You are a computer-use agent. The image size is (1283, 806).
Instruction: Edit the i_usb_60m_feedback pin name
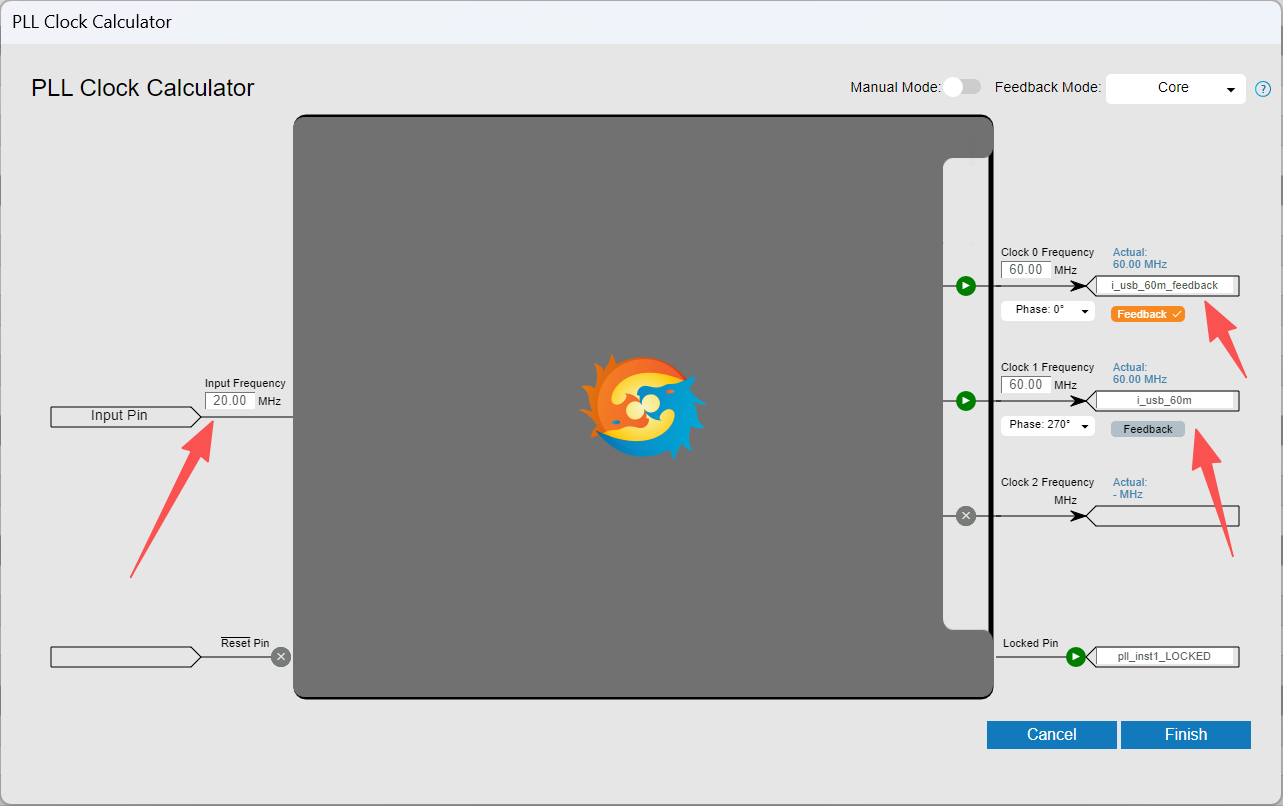pos(1164,286)
